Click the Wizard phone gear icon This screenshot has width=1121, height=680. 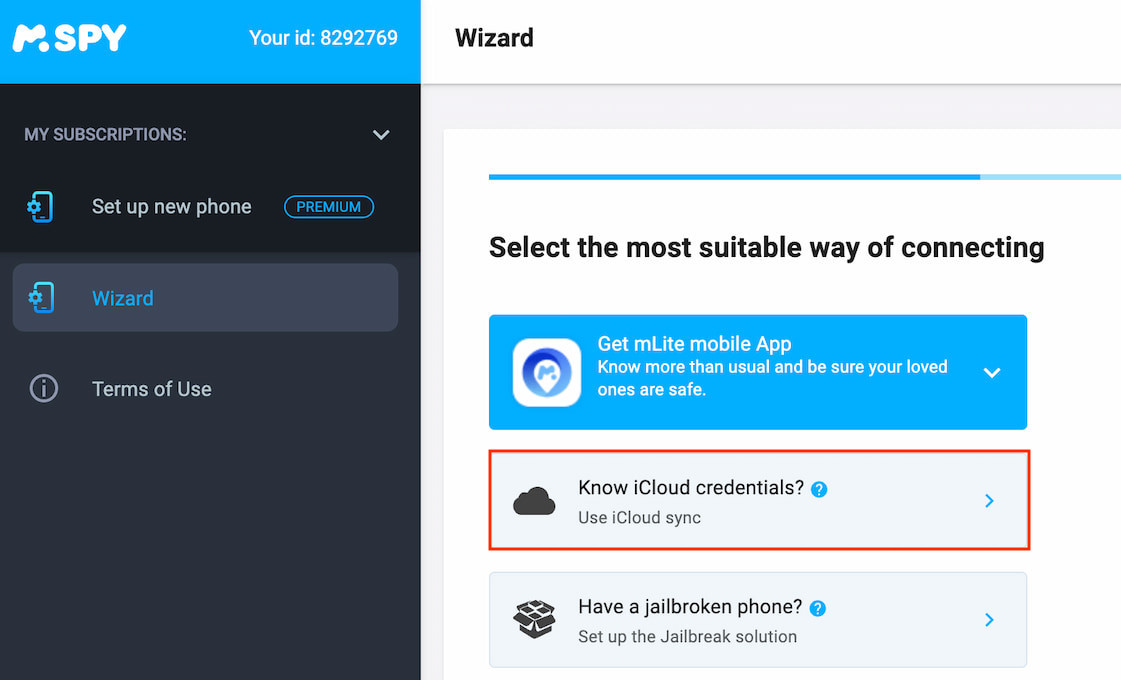point(40,298)
